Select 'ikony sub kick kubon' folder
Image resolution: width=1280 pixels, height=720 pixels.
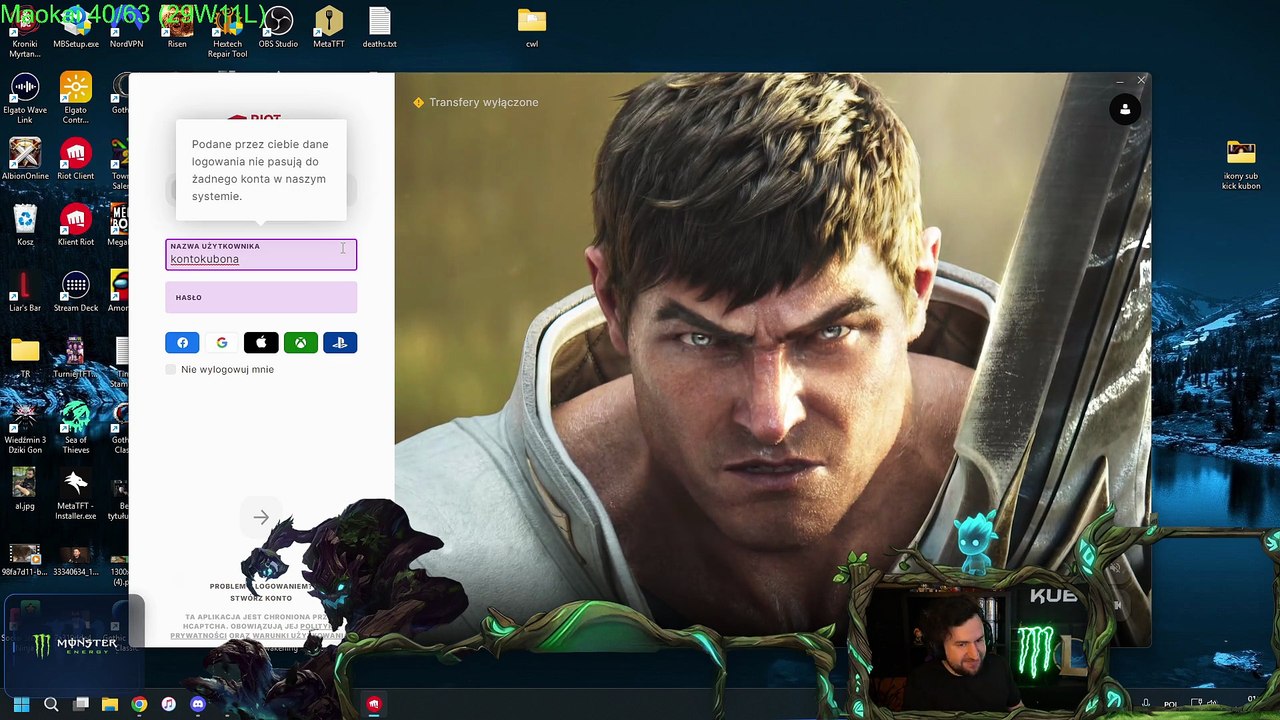coord(1241,165)
